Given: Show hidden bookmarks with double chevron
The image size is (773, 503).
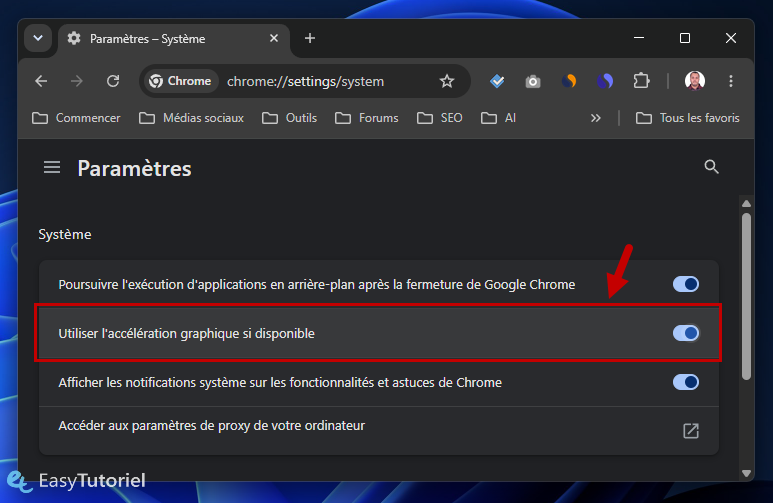Looking at the screenshot, I should [596, 118].
